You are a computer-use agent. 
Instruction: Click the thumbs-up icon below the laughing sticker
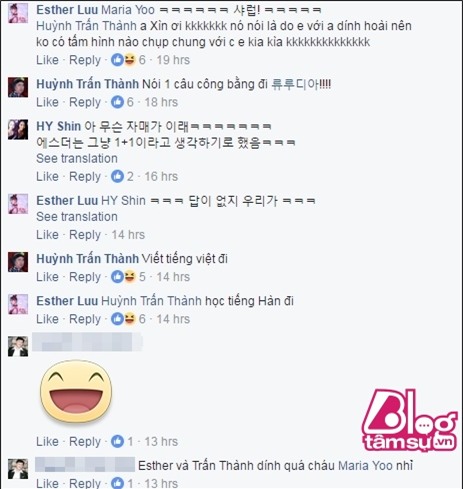[117, 441]
